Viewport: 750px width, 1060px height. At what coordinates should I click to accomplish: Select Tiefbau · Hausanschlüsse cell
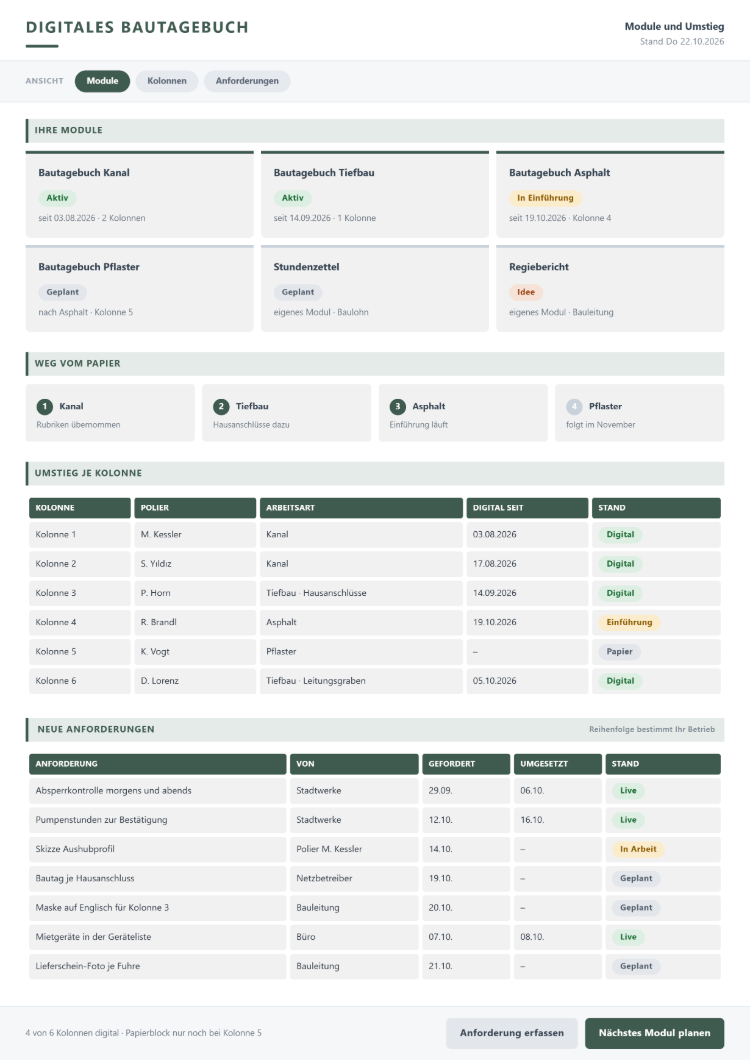coord(361,593)
